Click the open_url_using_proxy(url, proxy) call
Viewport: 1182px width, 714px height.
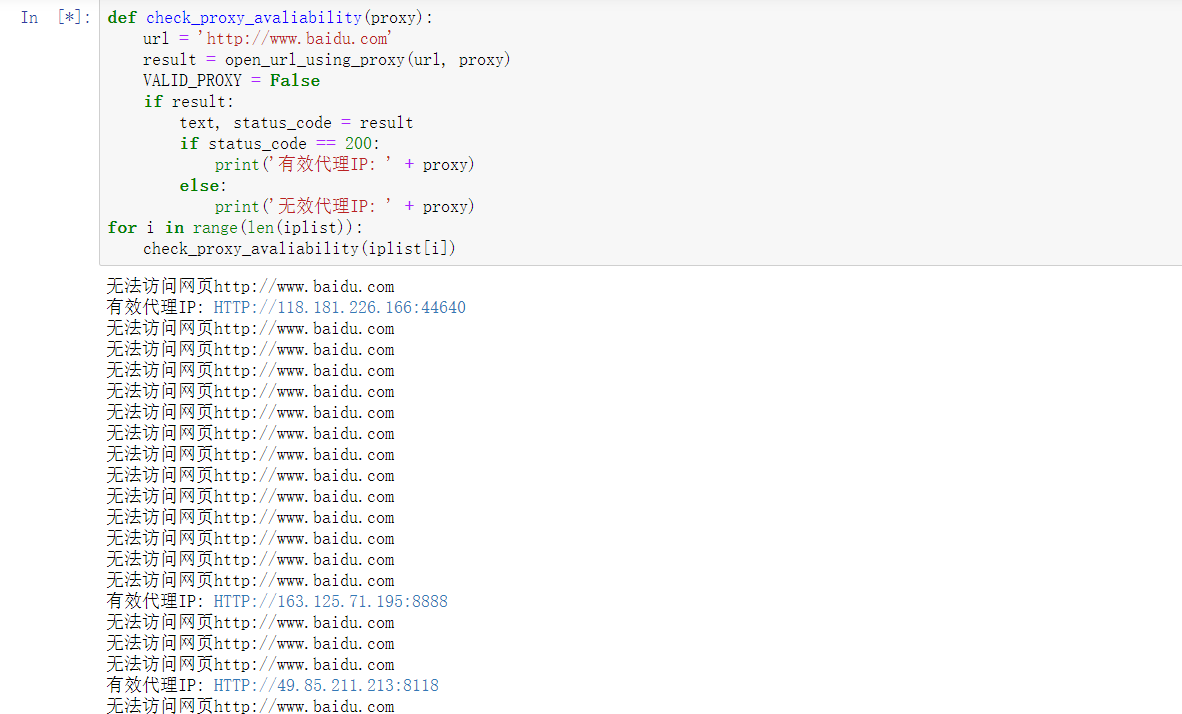368,60
